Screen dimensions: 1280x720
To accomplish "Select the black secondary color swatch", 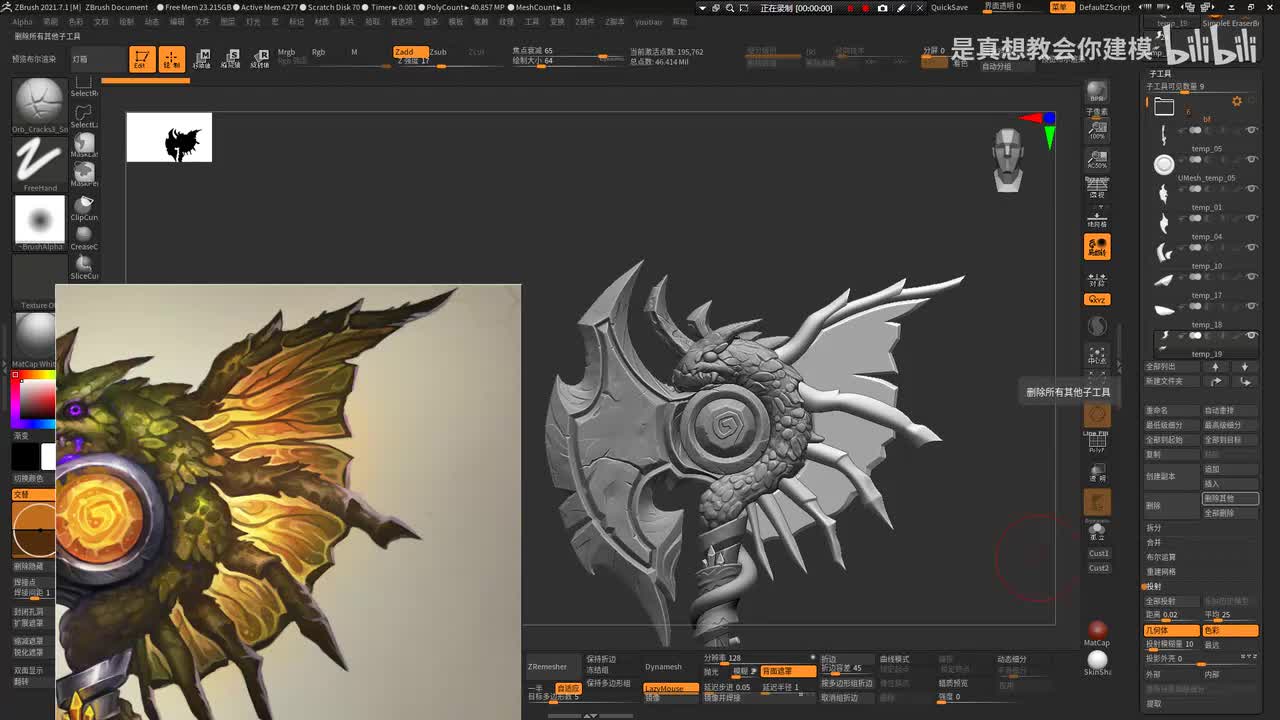I will (x=24, y=456).
